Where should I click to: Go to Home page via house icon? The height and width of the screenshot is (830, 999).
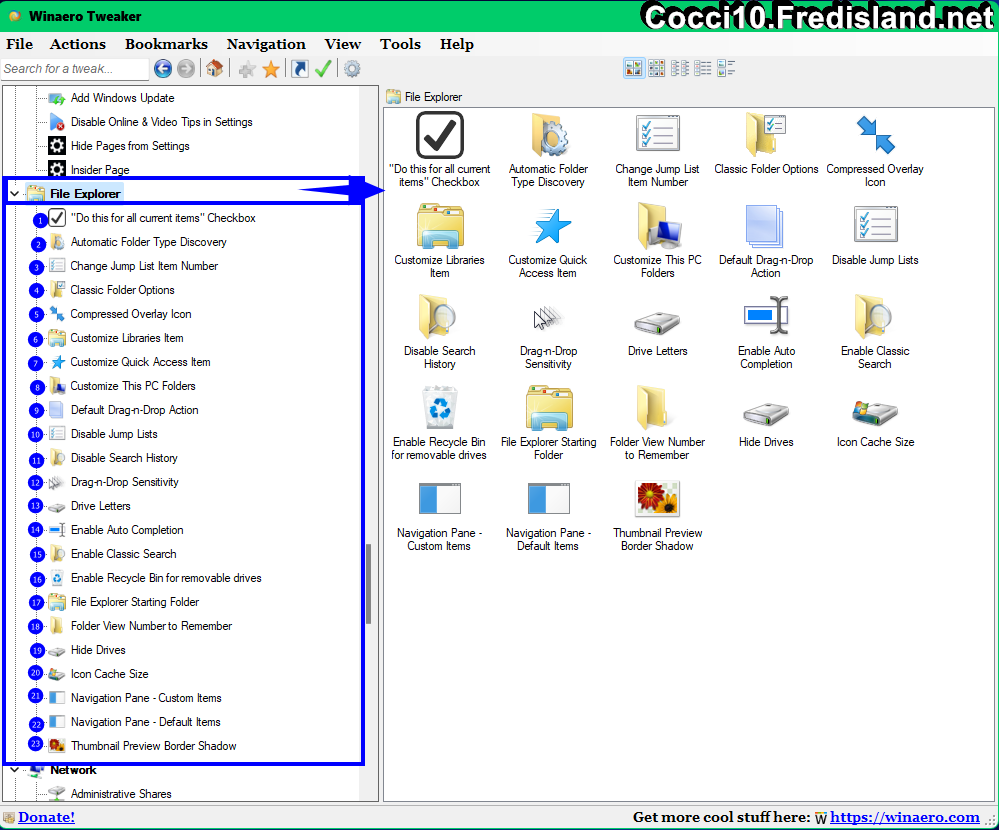click(x=215, y=68)
